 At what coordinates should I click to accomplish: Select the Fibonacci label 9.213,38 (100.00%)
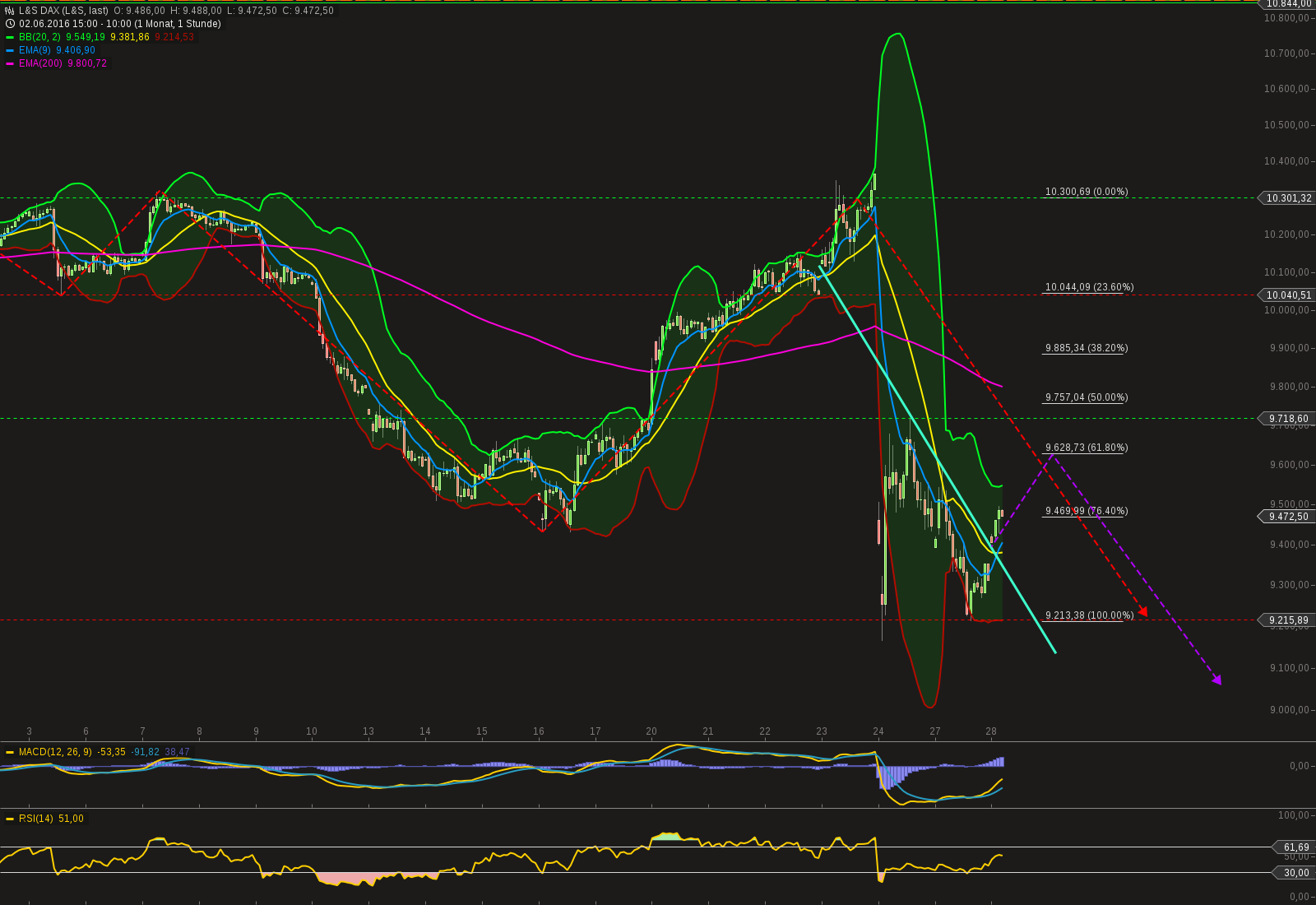tap(1090, 615)
